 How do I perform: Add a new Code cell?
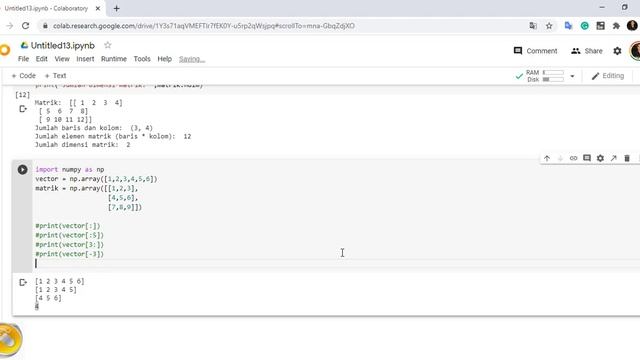tap(24, 76)
